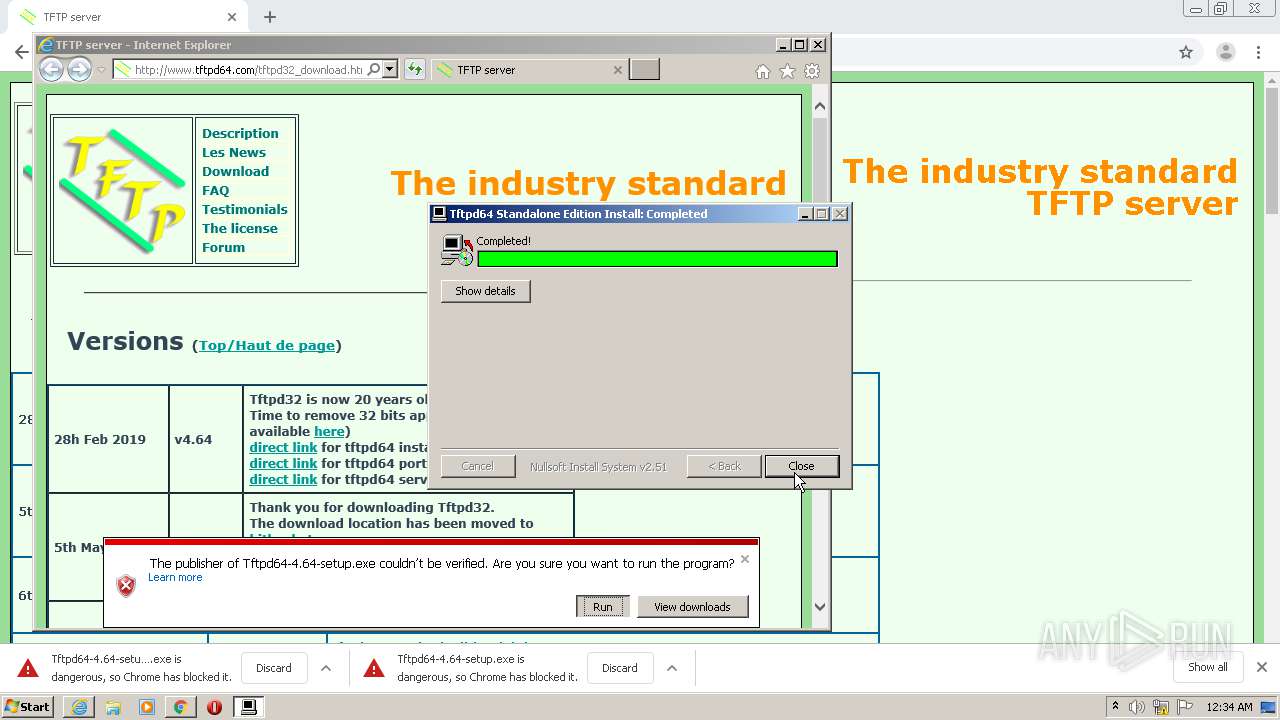
Task: Close the TFTP server tab in IE
Action: tap(617, 70)
